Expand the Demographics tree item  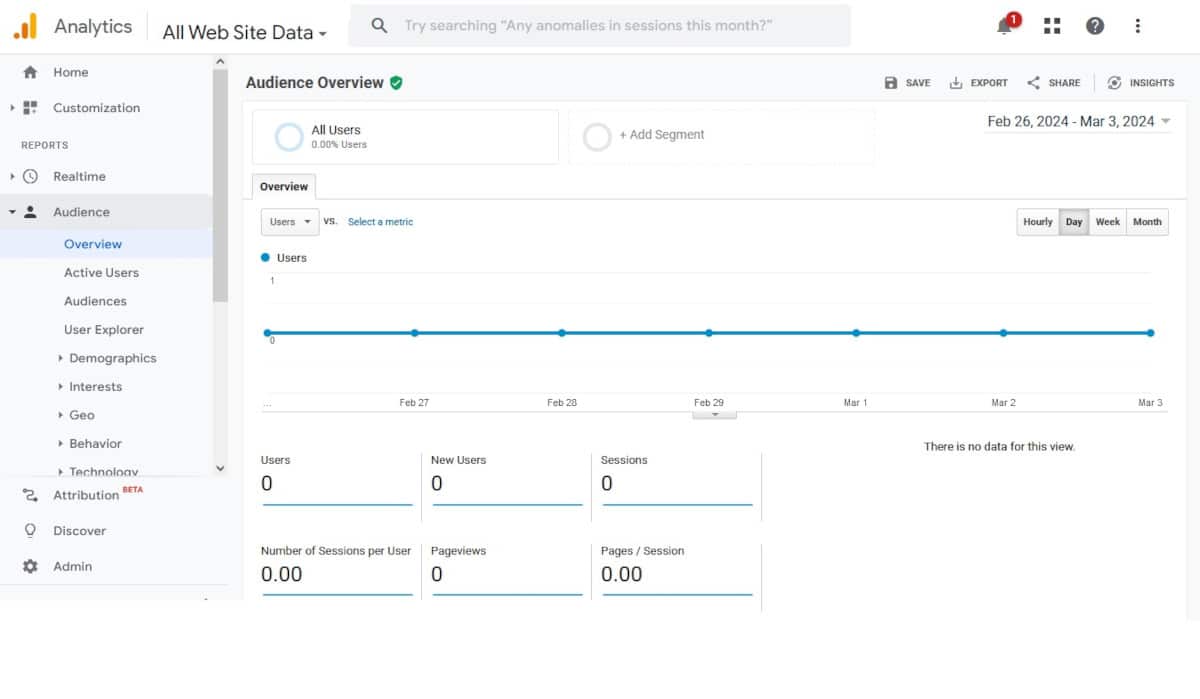click(x=110, y=357)
